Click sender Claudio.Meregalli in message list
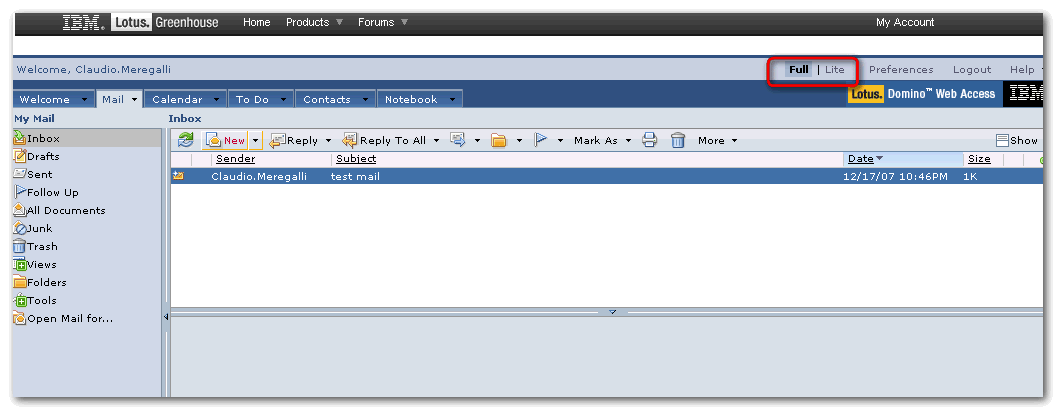 pos(259,176)
